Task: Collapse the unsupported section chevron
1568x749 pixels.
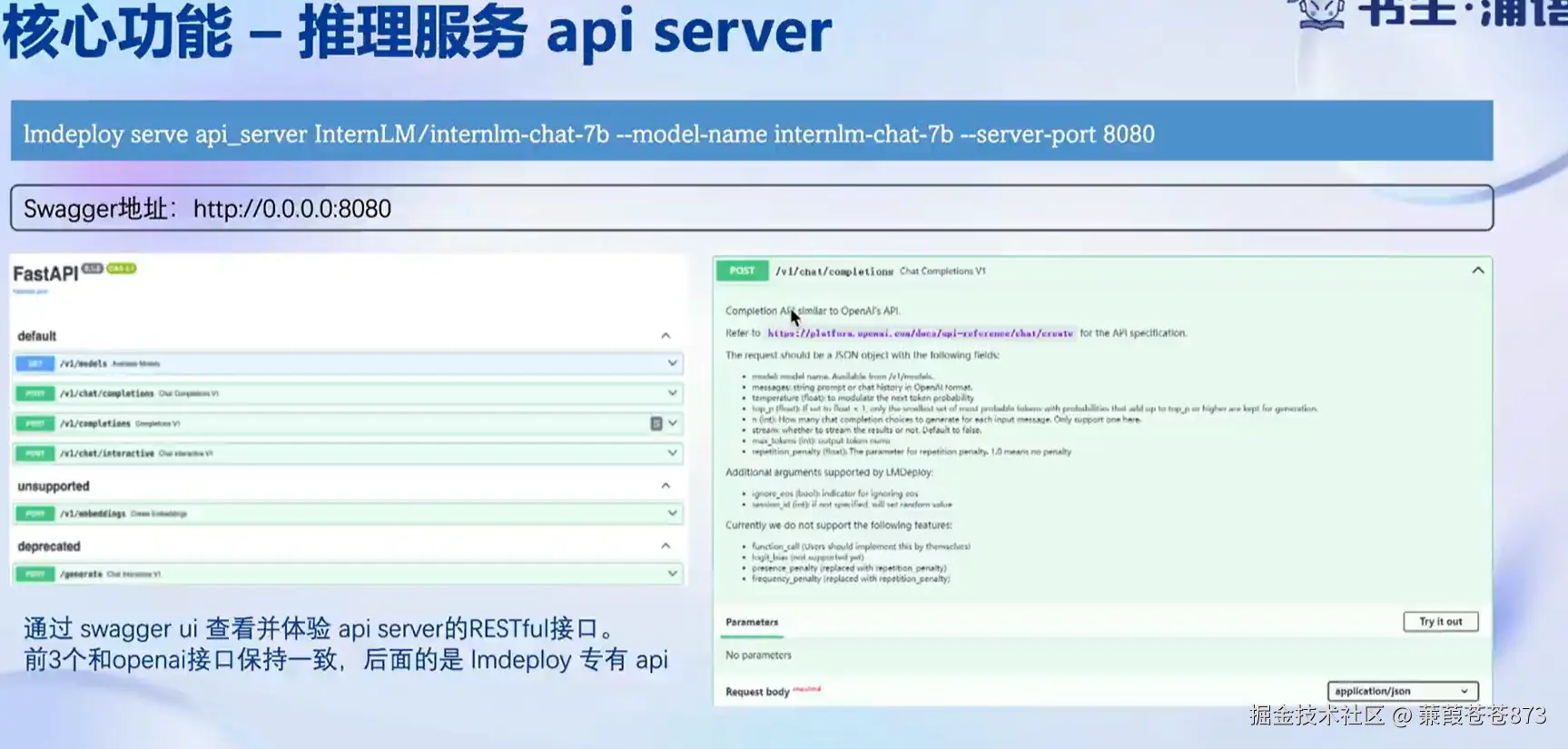Action: 666,486
